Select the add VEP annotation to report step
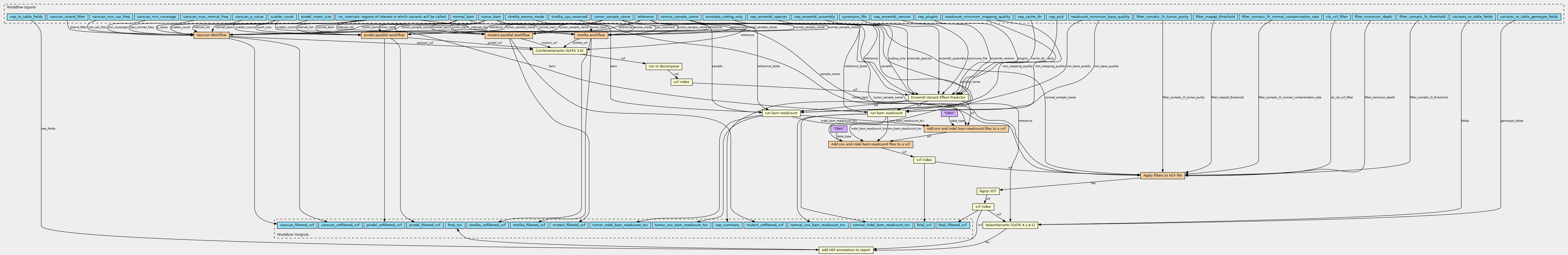This screenshot has width=1568, height=255. point(847,250)
